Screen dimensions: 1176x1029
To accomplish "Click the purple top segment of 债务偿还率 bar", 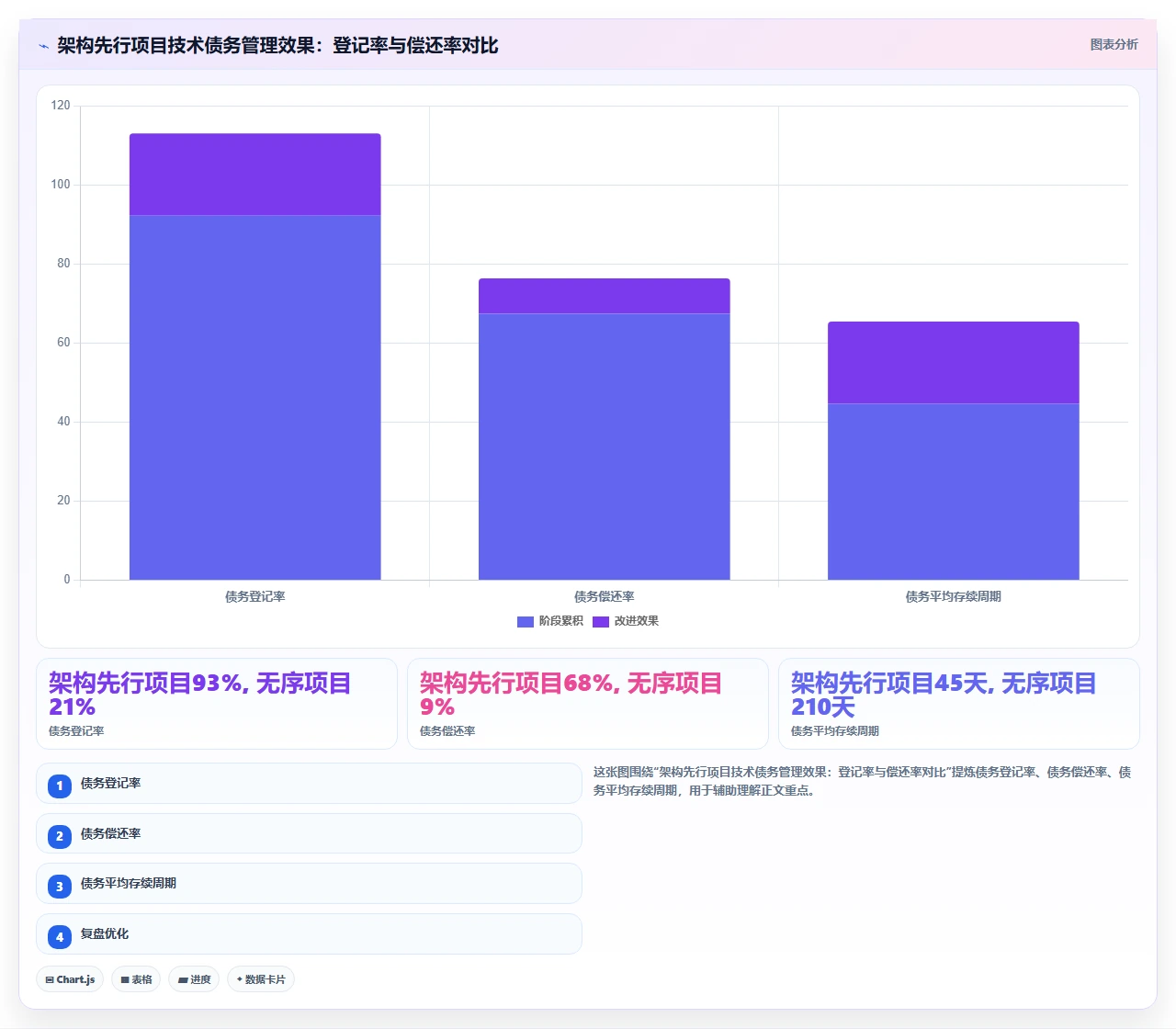I will pyautogui.click(x=604, y=296).
